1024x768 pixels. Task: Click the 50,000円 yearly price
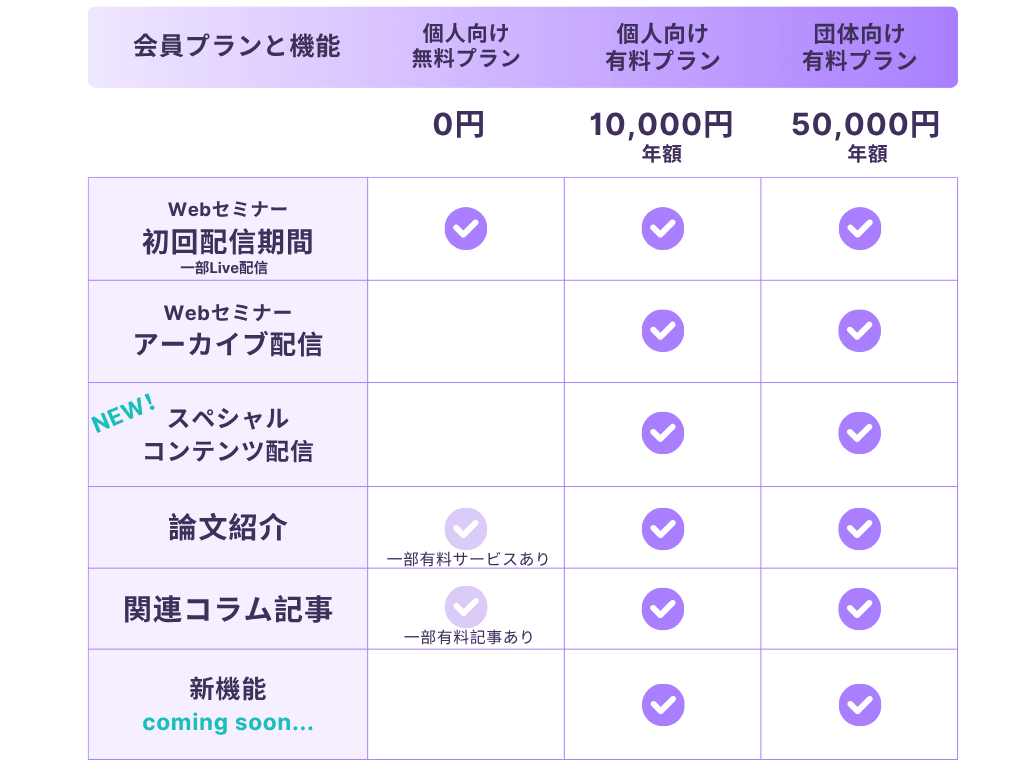click(x=866, y=125)
